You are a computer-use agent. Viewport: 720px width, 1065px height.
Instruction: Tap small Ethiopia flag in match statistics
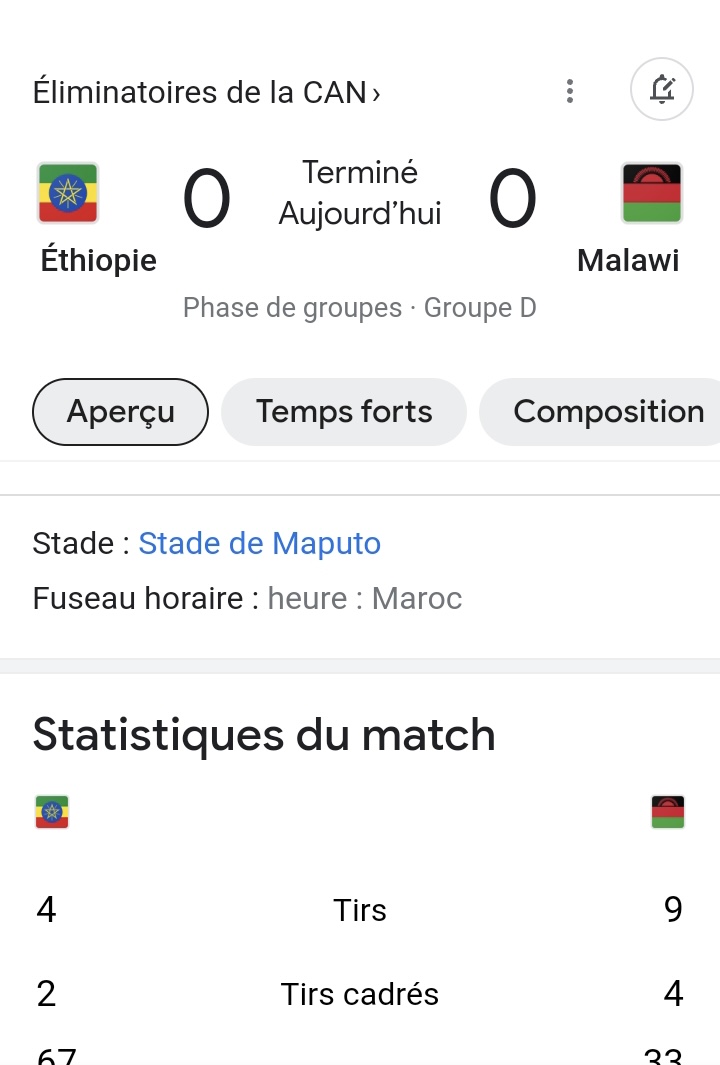52,812
